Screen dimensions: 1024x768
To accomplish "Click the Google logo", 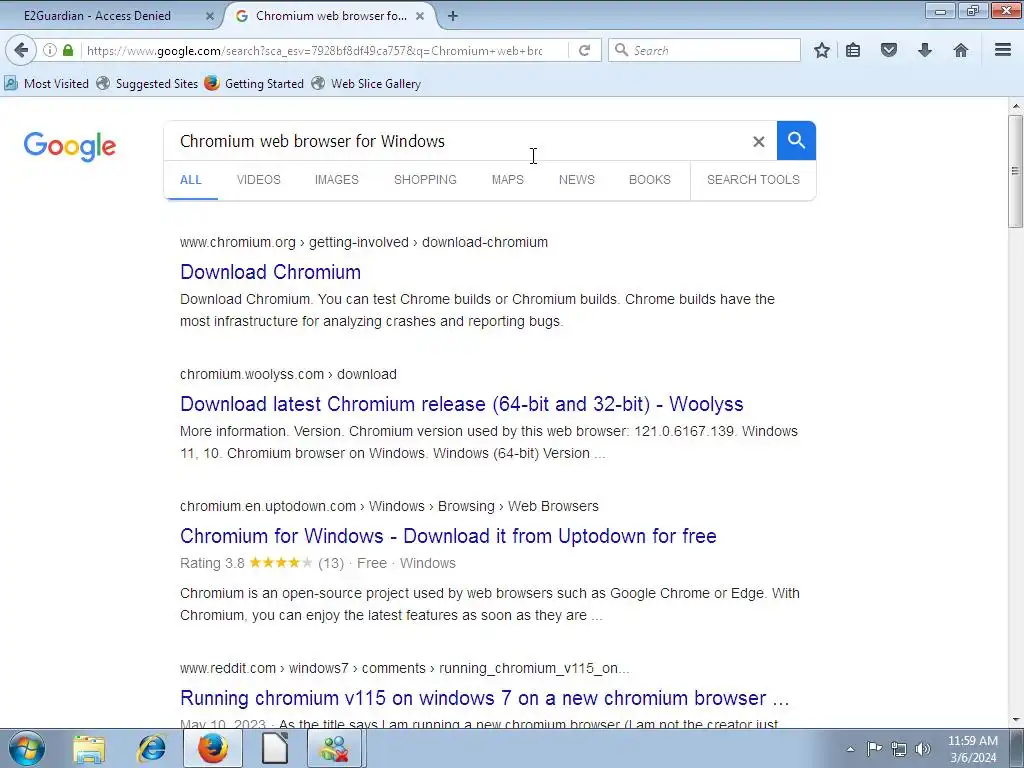I will coord(69,146).
